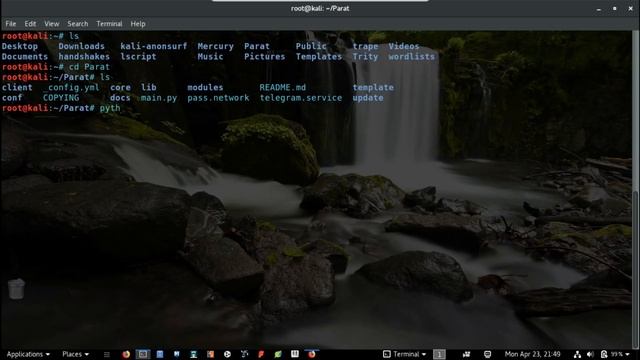This screenshot has height=360, width=640.
Task: Select the Trash icon on the desktop
Action: (x=16, y=289)
